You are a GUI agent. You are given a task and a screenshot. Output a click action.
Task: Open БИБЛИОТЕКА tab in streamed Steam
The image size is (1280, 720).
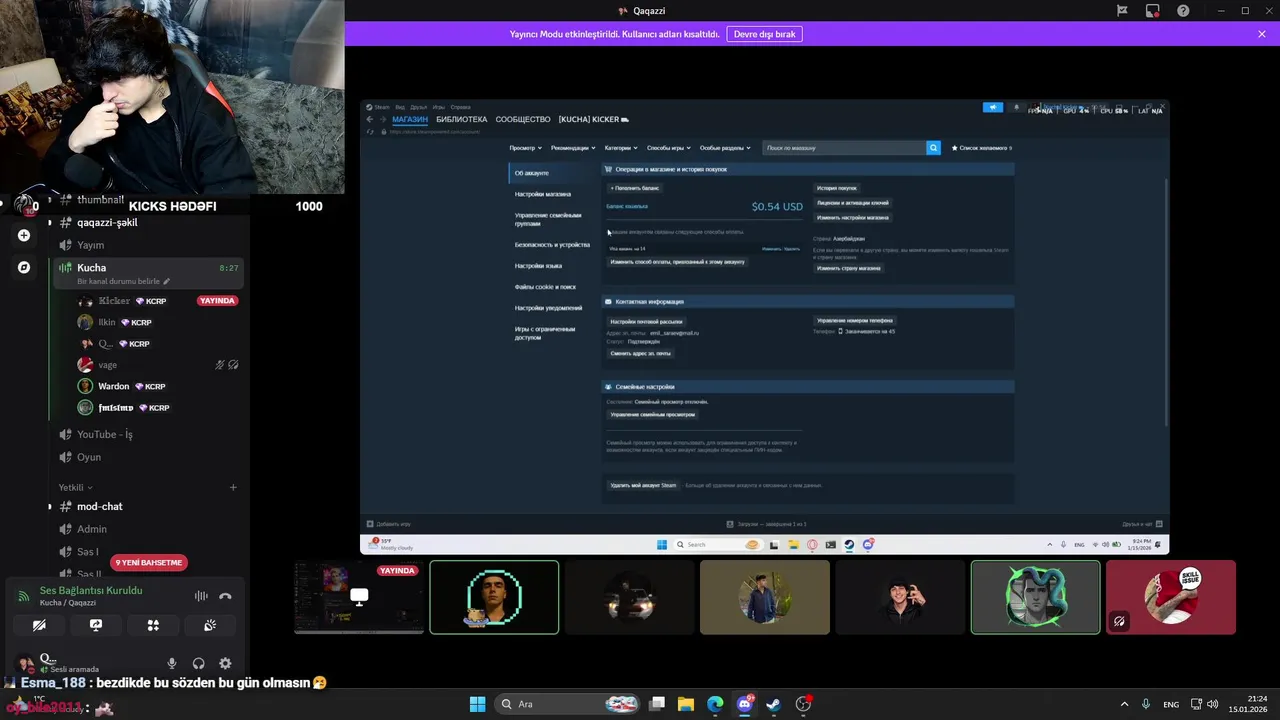tap(461, 119)
